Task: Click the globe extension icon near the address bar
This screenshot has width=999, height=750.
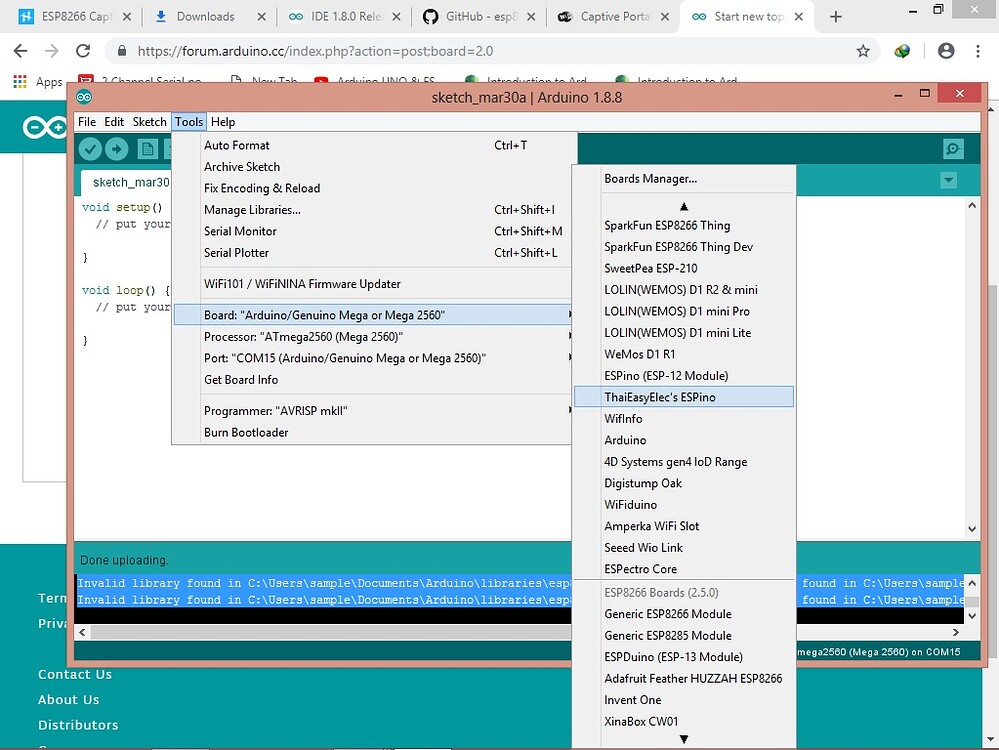Action: point(901,50)
